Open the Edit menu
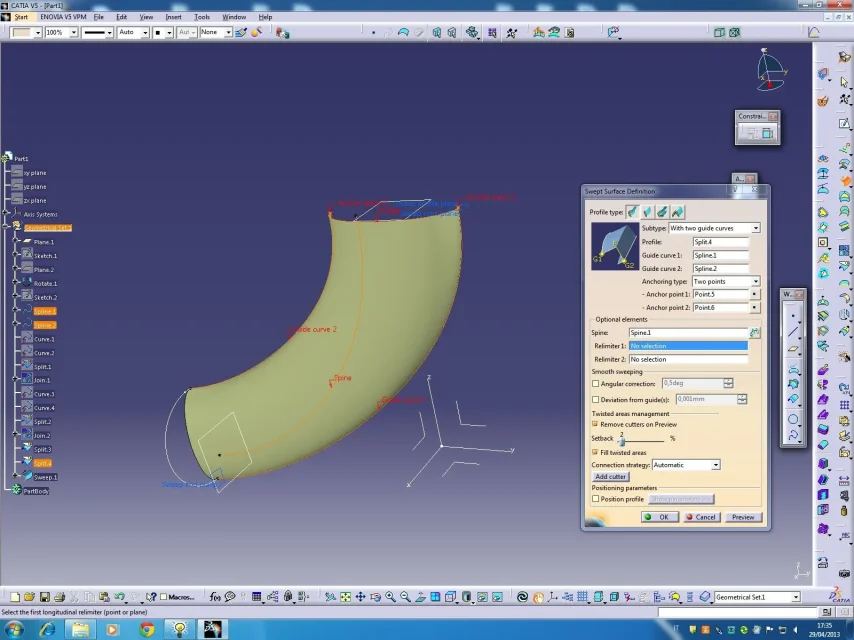The width and height of the screenshot is (854, 640). (x=121, y=17)
